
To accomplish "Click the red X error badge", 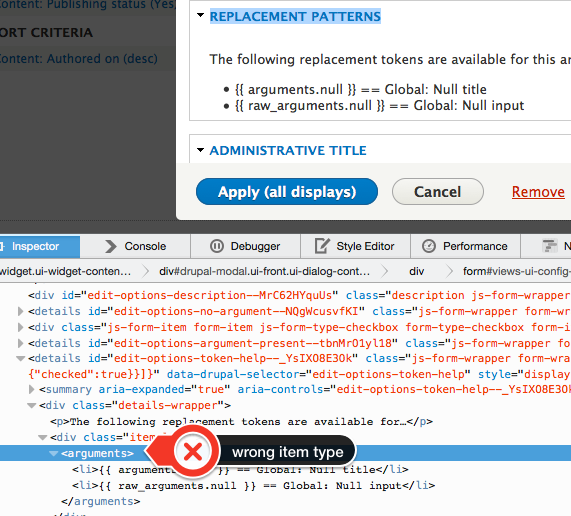I will pos(193,452).
